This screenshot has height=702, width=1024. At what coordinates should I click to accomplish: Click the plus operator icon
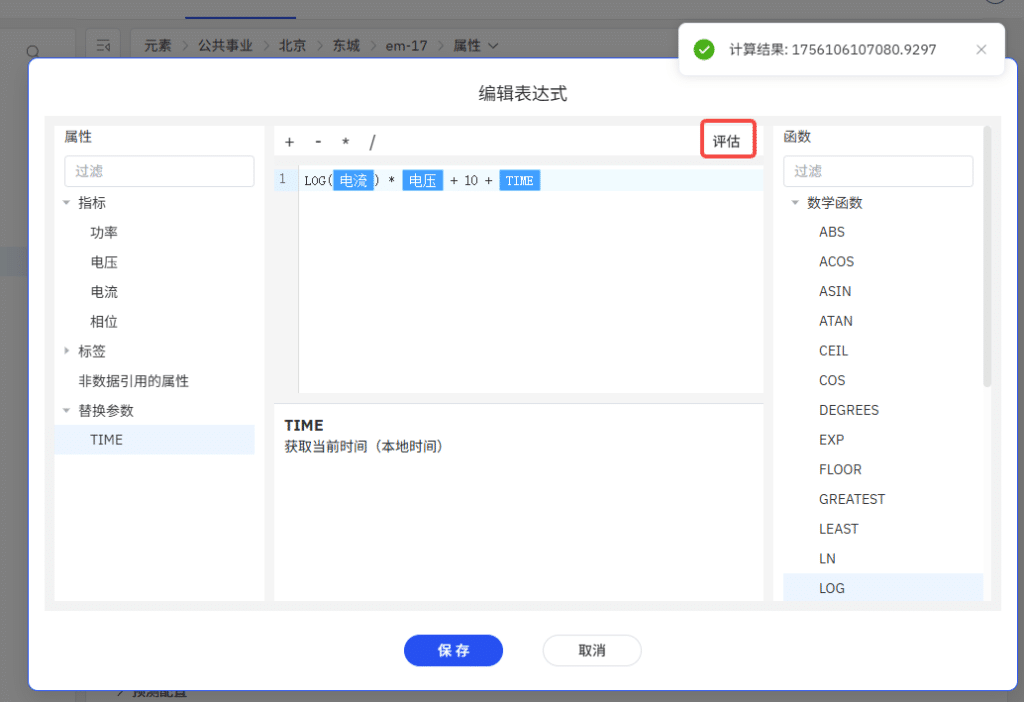289,141
